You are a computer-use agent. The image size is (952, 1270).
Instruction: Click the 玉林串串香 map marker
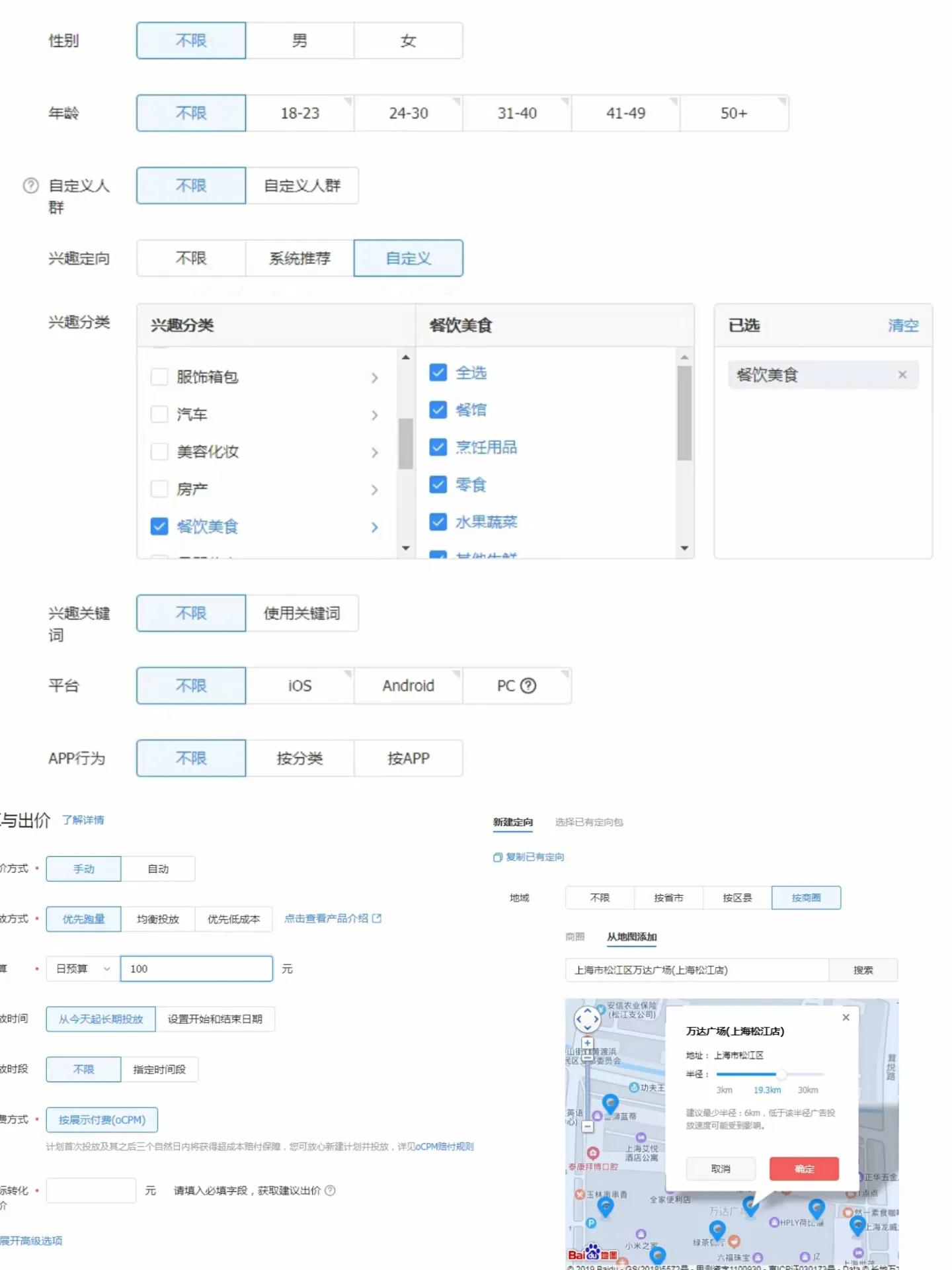coord(580,1195)
